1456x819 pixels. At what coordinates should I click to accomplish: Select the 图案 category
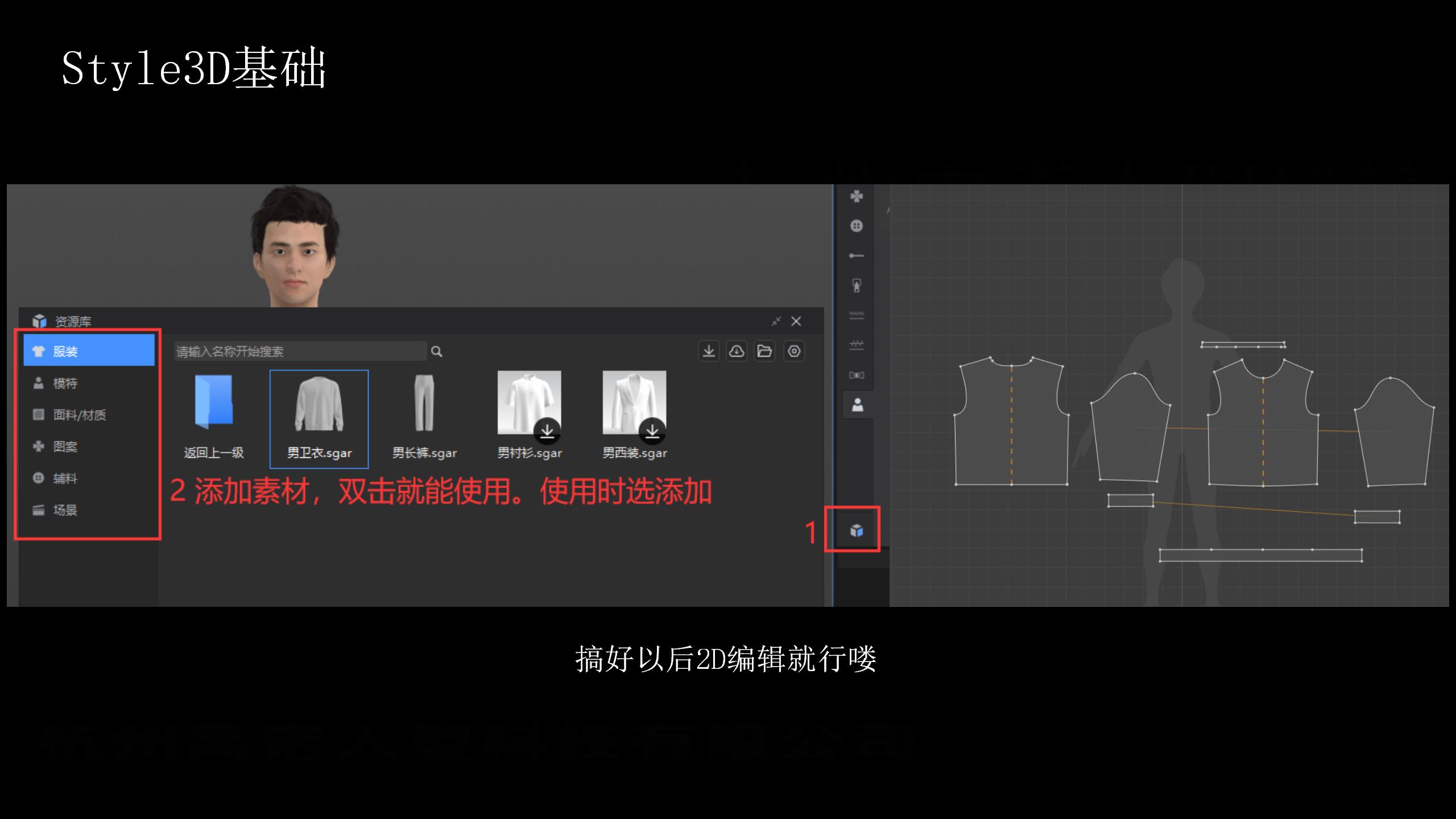pyautogui.click(x=89, y=446)
